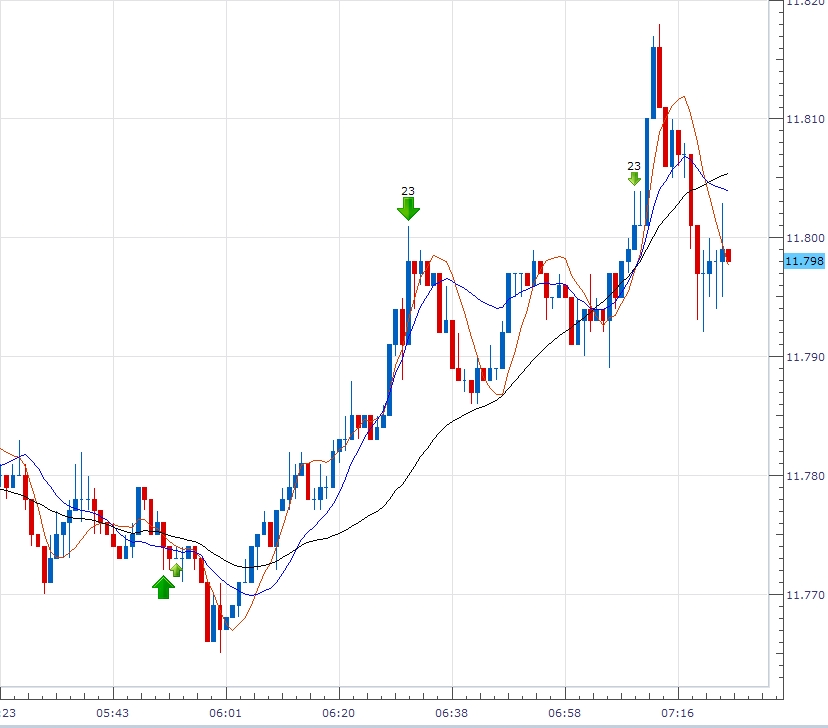Viewport: 828px width, 728px height.
Task: Click the 11.770 price axis label
Action: pyautogui.click(x=805, y=595)
